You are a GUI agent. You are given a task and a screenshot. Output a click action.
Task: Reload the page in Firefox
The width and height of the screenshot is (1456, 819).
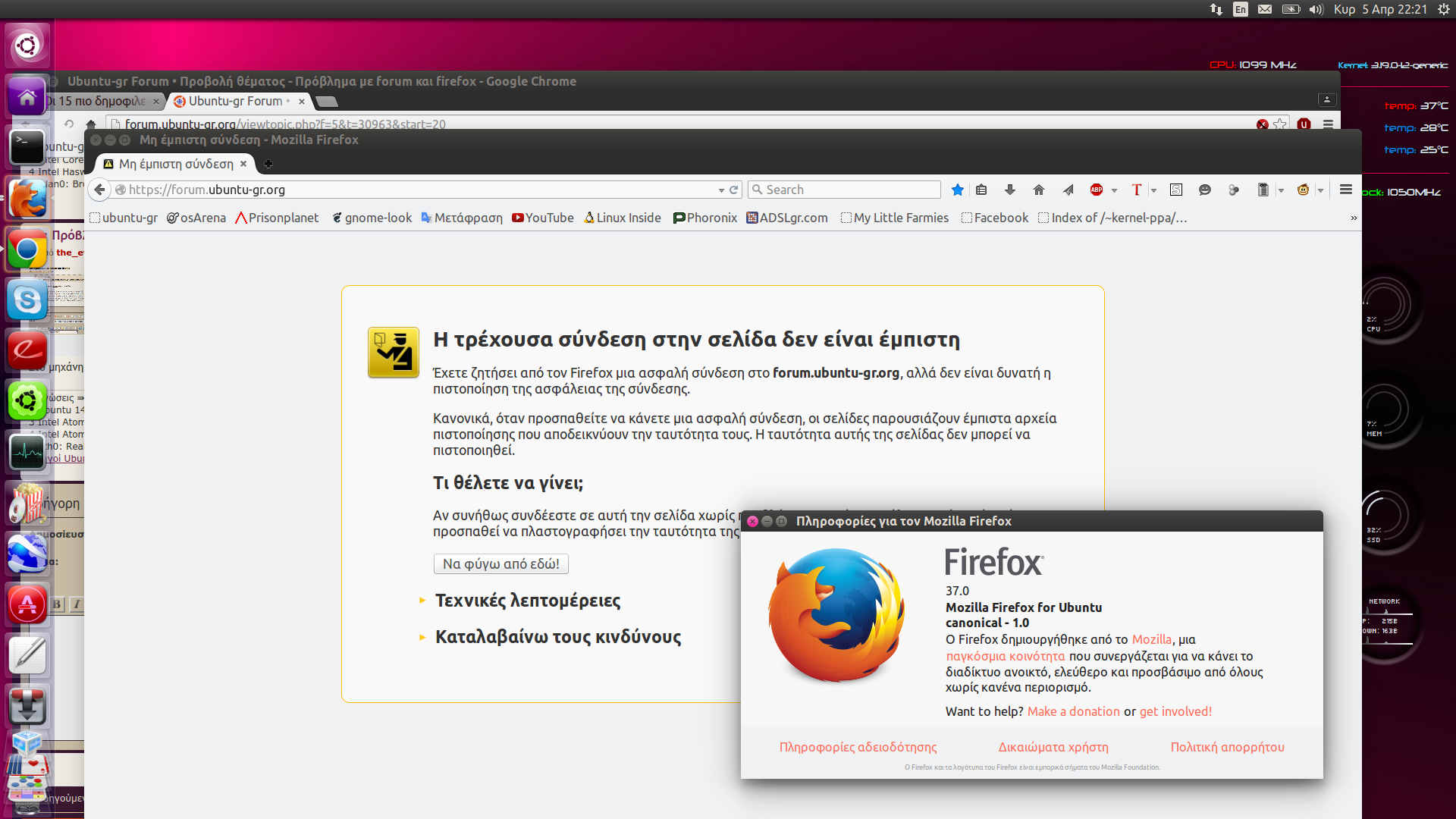733,190
